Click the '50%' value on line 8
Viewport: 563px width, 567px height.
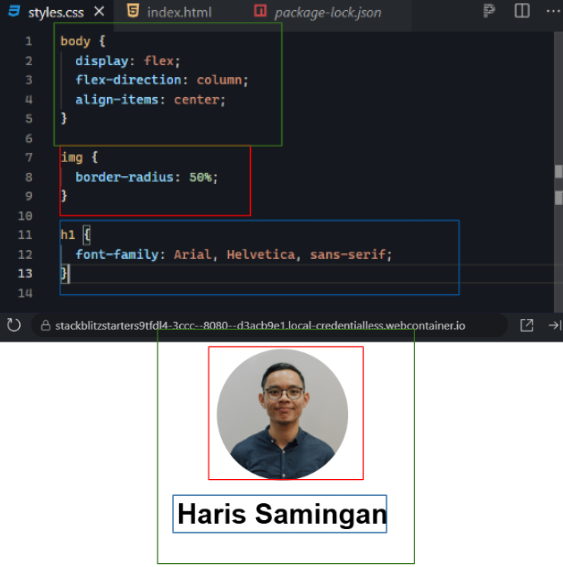click(200, 177)
